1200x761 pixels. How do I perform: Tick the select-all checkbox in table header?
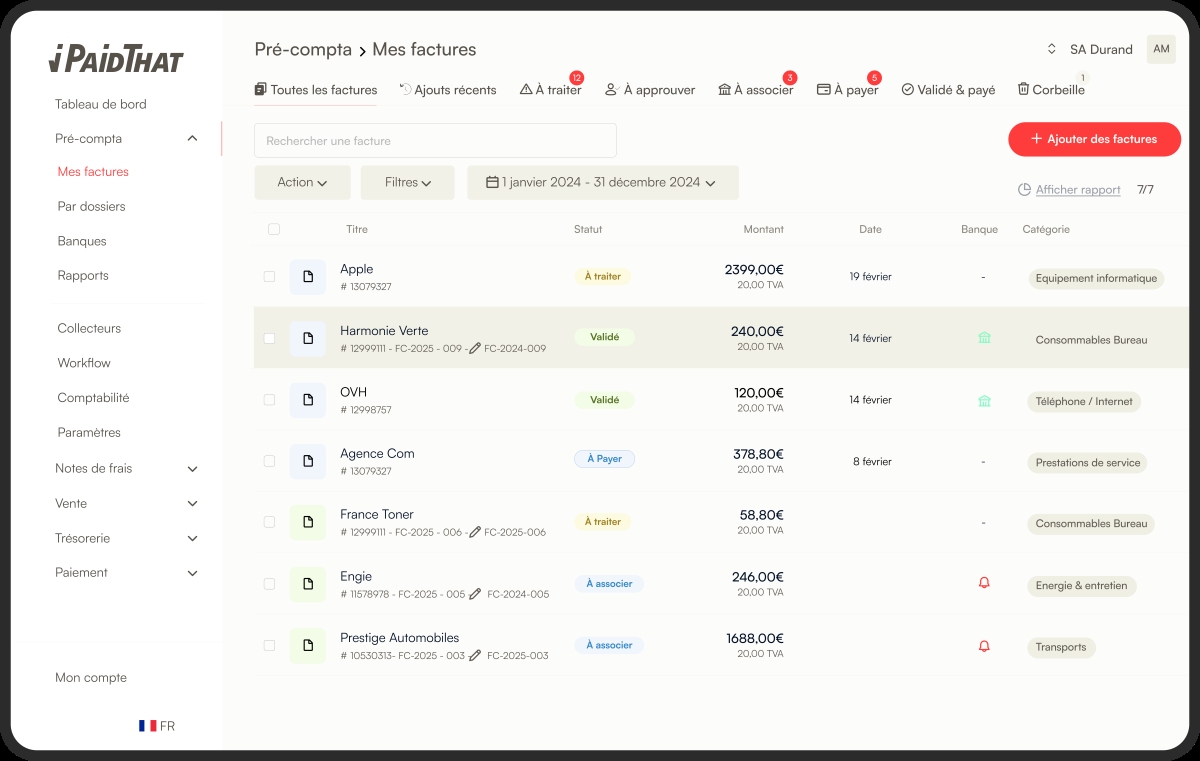[x=274, y=229]
